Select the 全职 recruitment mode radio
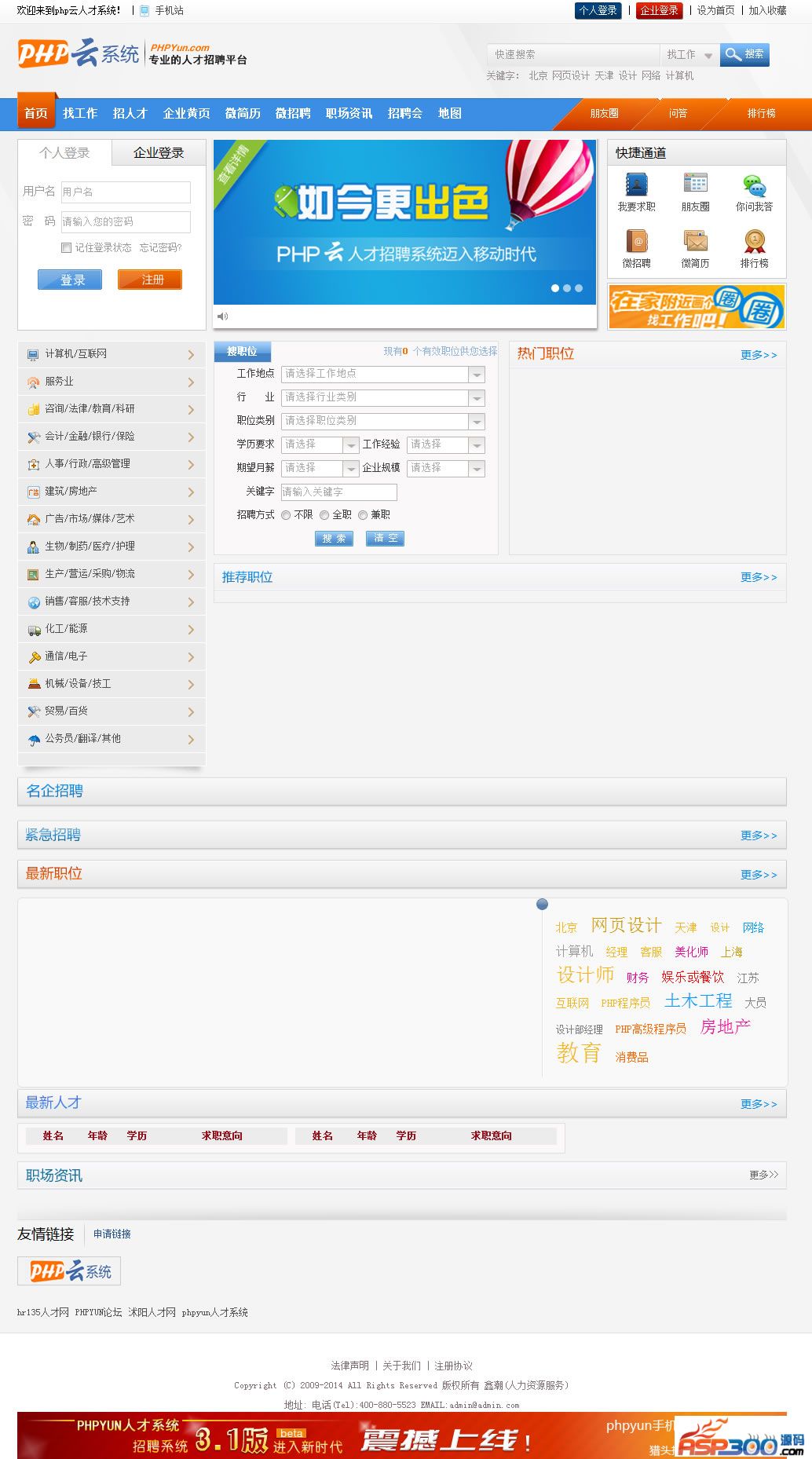Screen dimensions: 812x1459 pyautogui.click(x=324, y=515)
